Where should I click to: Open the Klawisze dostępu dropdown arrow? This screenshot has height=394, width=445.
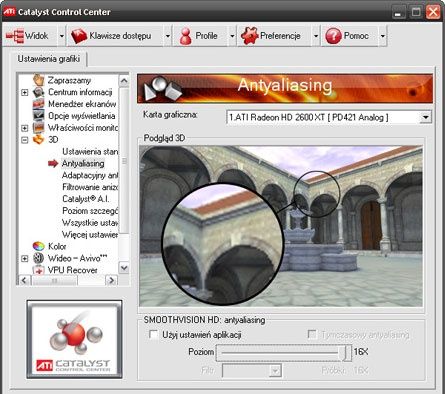point(168,36)
